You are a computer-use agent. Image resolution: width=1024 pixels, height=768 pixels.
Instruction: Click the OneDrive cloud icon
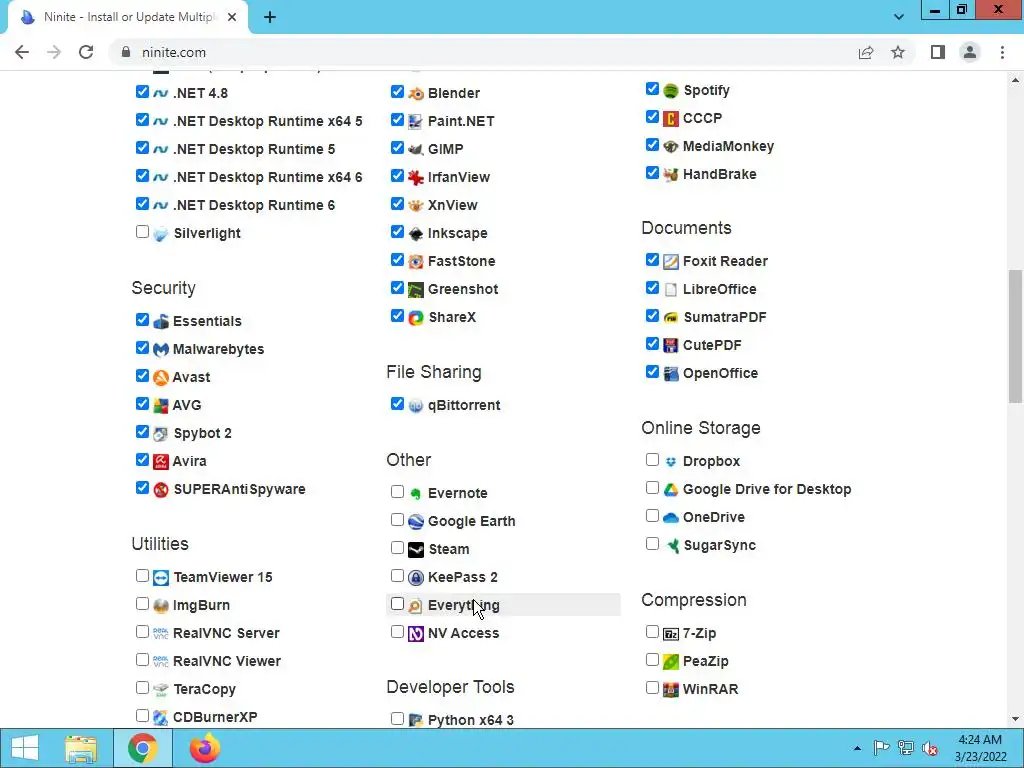[671, 518]
